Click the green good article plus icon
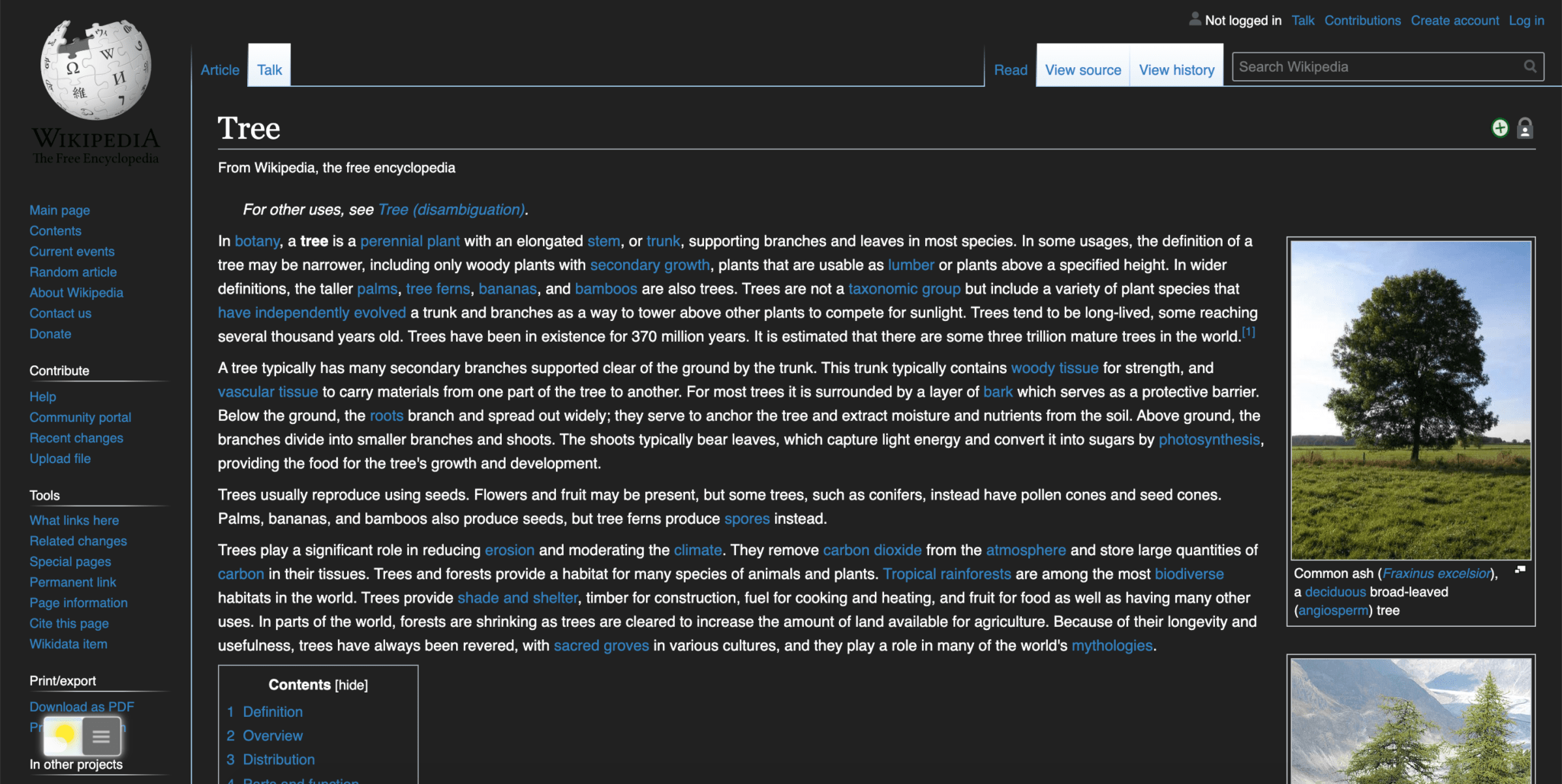 click(x=1499, y=128)
